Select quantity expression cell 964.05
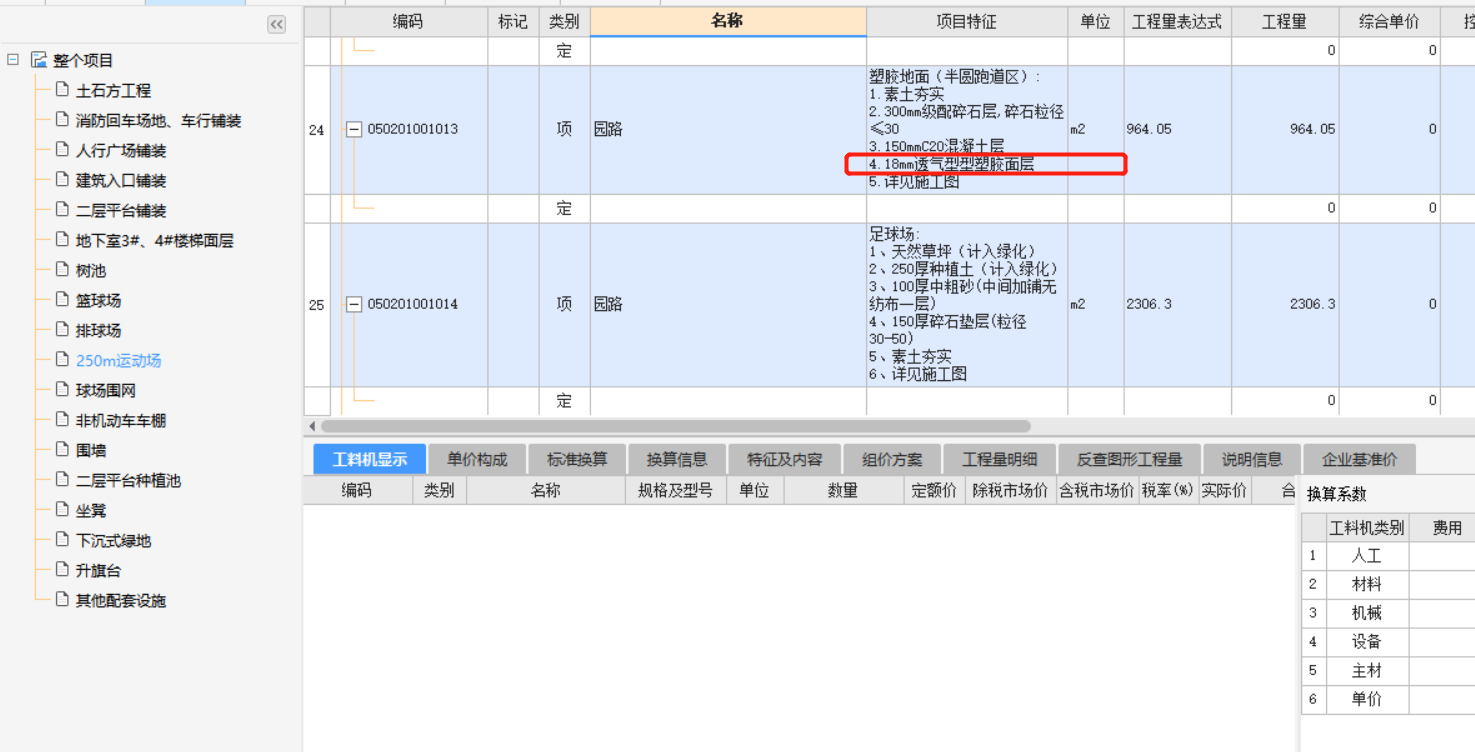Screen dimensions: 1475x752 pyautogui.click(x=1177, y=129)
